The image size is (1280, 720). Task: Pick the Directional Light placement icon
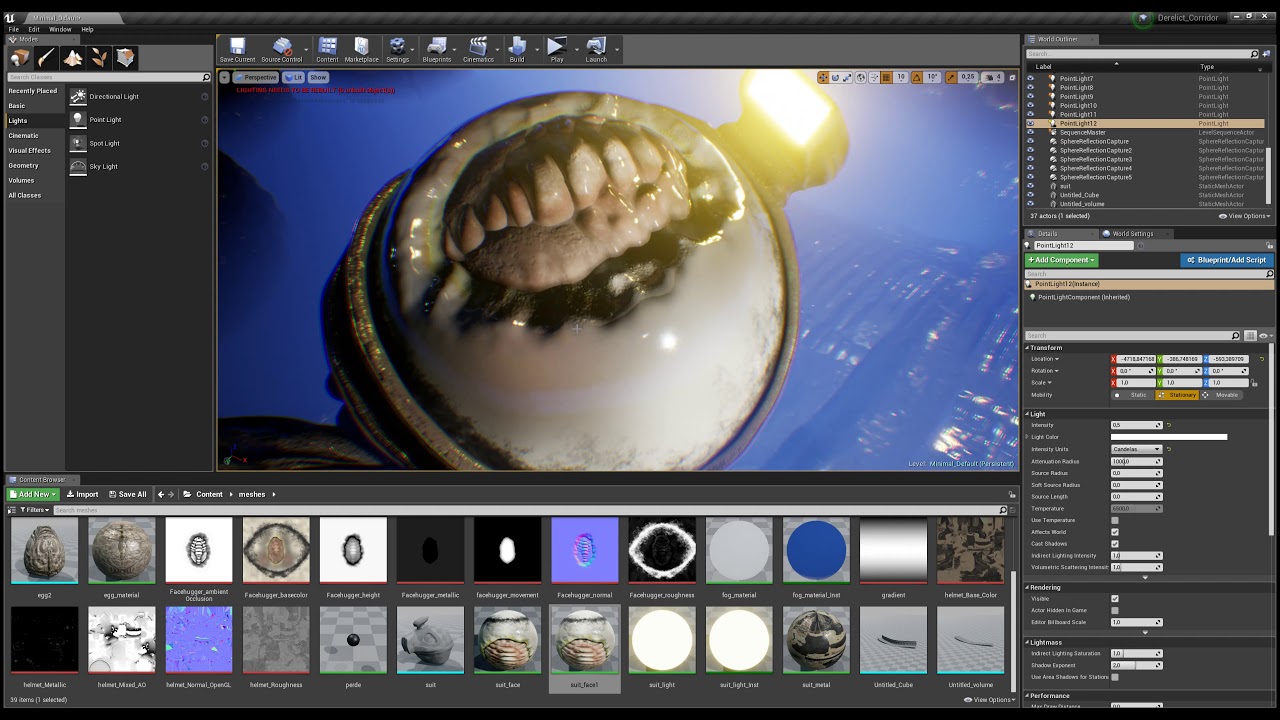pyautogui.click(x=78, y=96)
